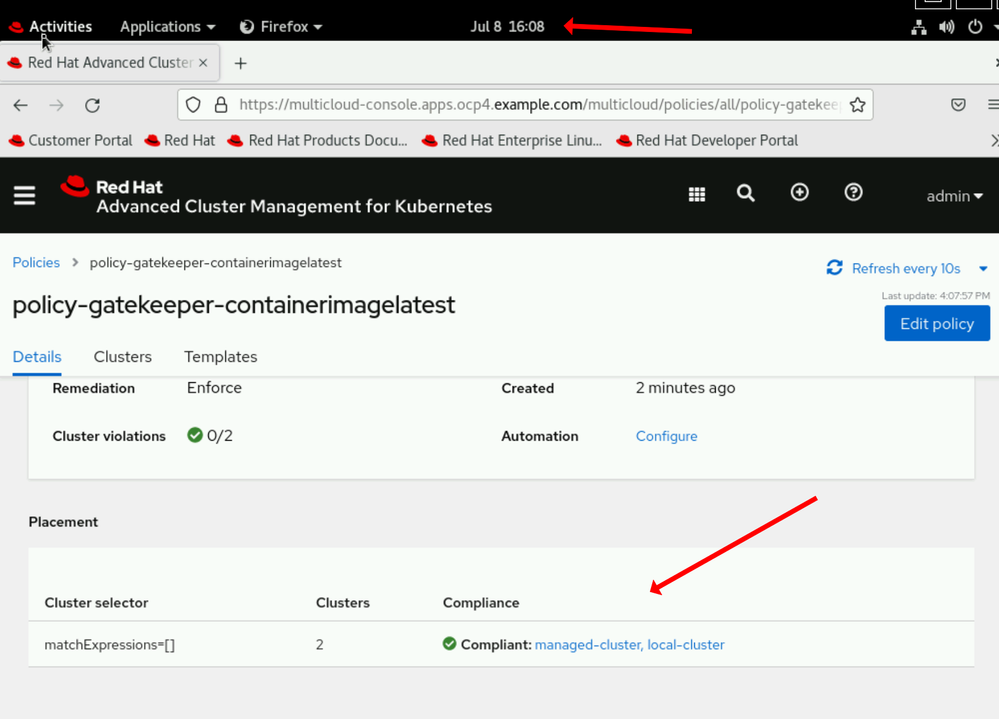The height and width of the screenshot is (719, 999).
Task: Click the search magnifier icon in header
Action: [746, 194]
